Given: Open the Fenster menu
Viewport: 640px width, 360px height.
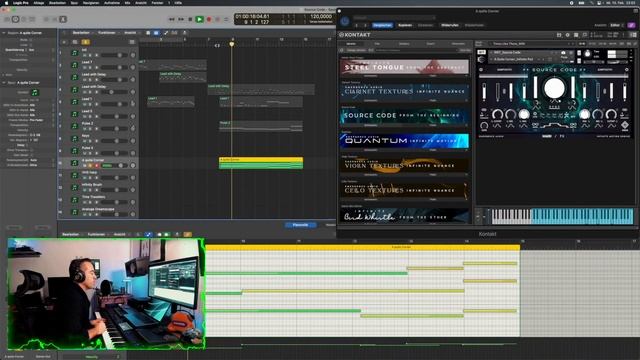Looking at the screenshot, I should [157, 2].
